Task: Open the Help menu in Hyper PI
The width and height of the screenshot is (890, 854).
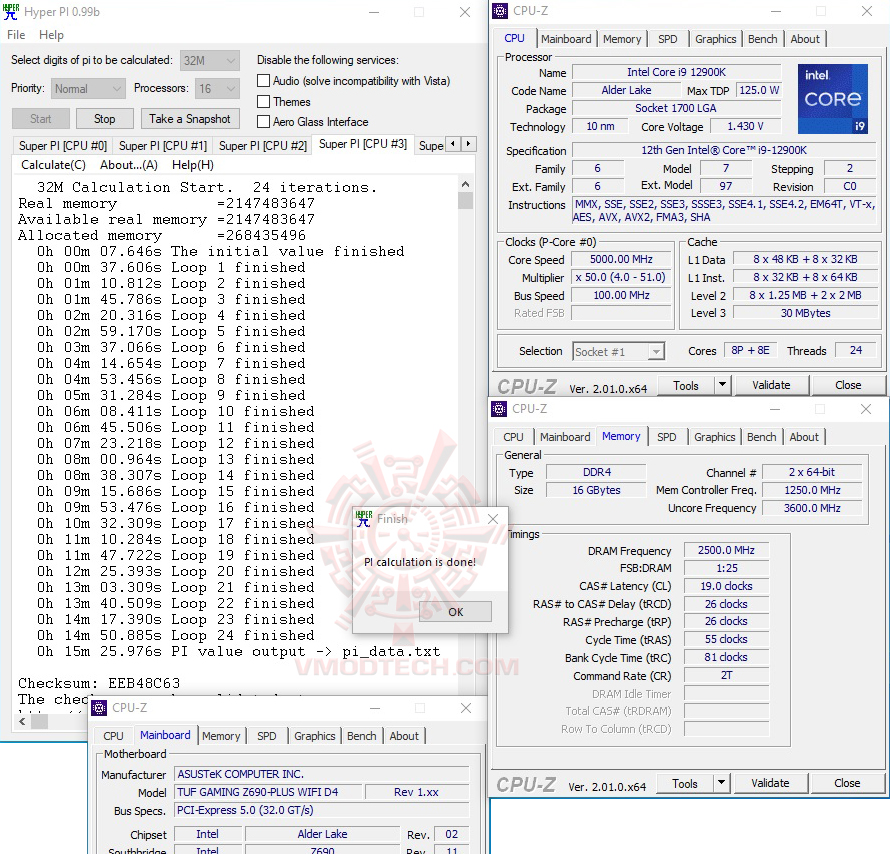Action: 51,35
